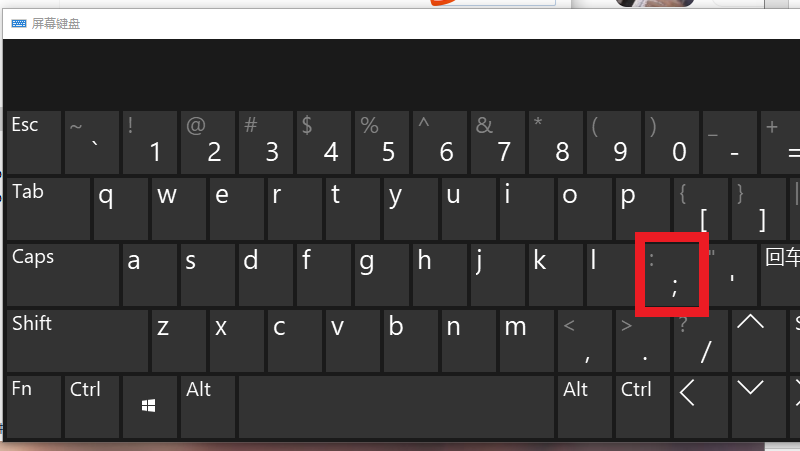
Task: Click the space bar
Action: [396, 407]
